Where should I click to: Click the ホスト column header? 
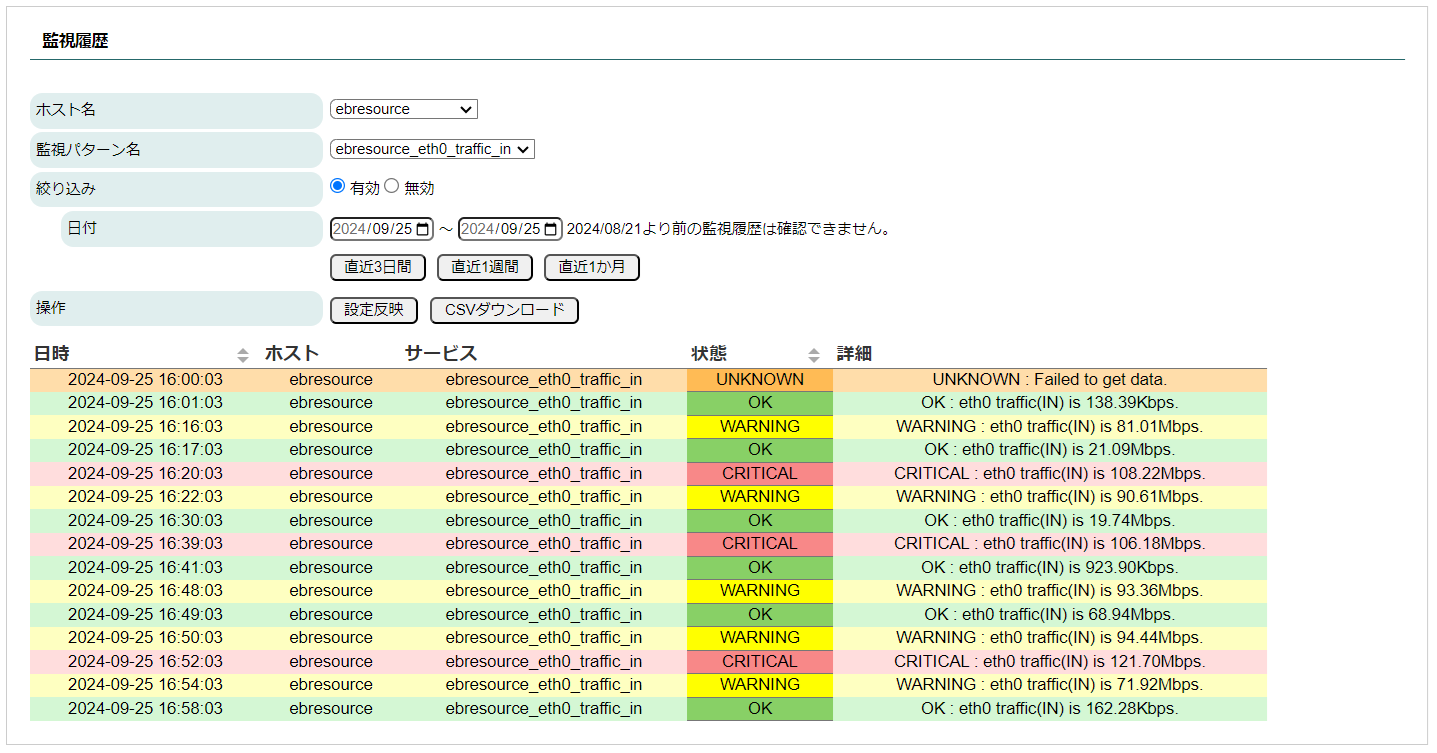click(x=292, y=353)
